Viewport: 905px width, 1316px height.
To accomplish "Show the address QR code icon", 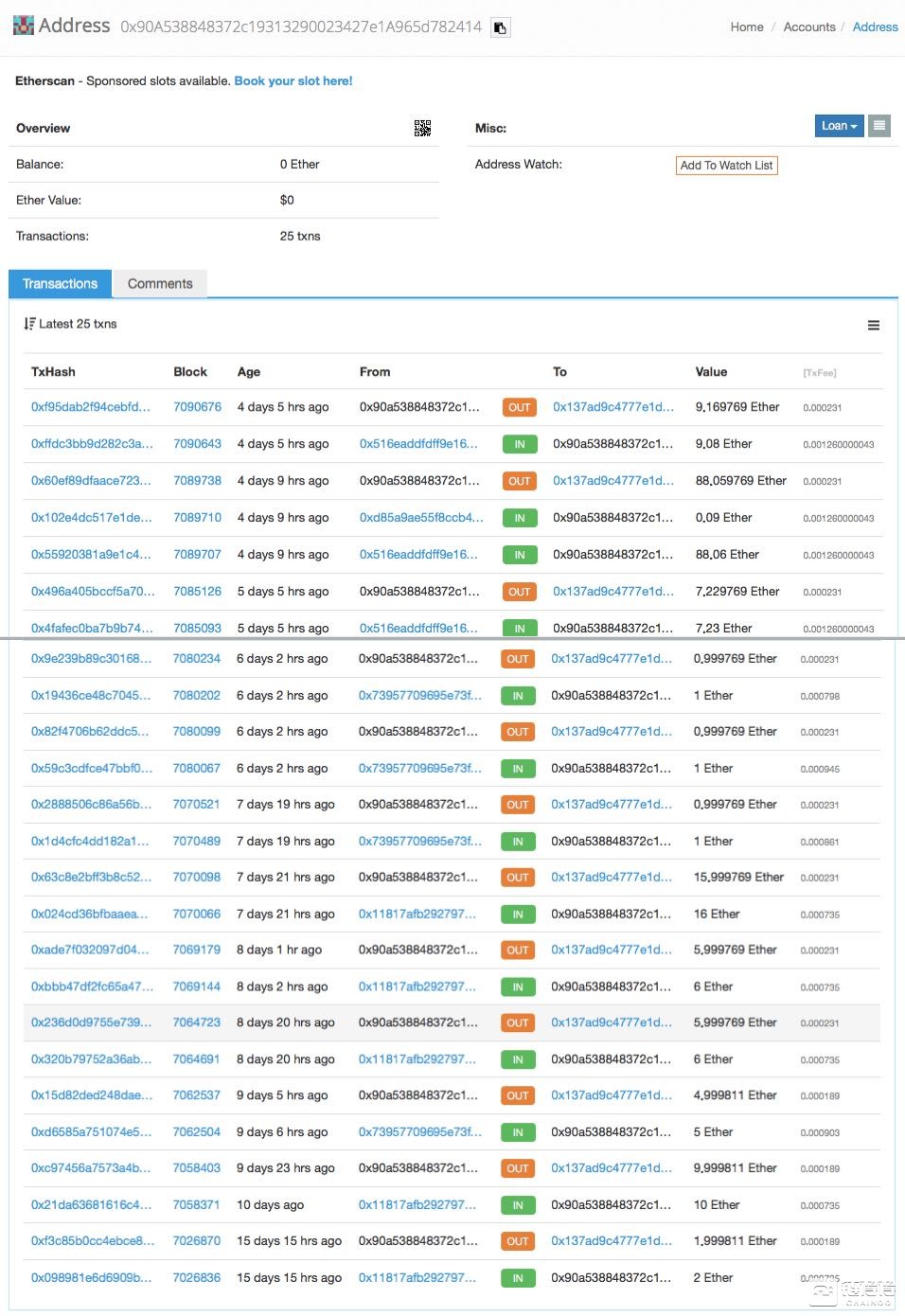I will [422, 128].
